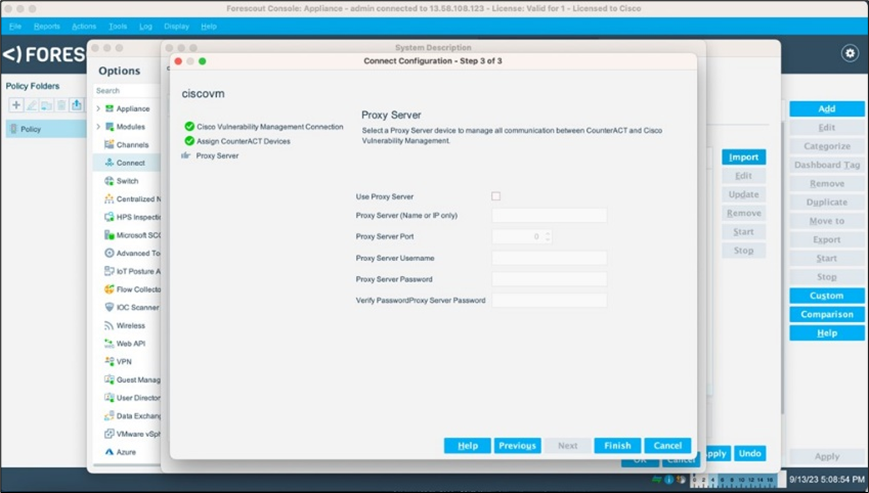The width and height of the screenshot is (869, 493).
Task: Click the IoT Posture Assessment icon
Action: (109, 271)
